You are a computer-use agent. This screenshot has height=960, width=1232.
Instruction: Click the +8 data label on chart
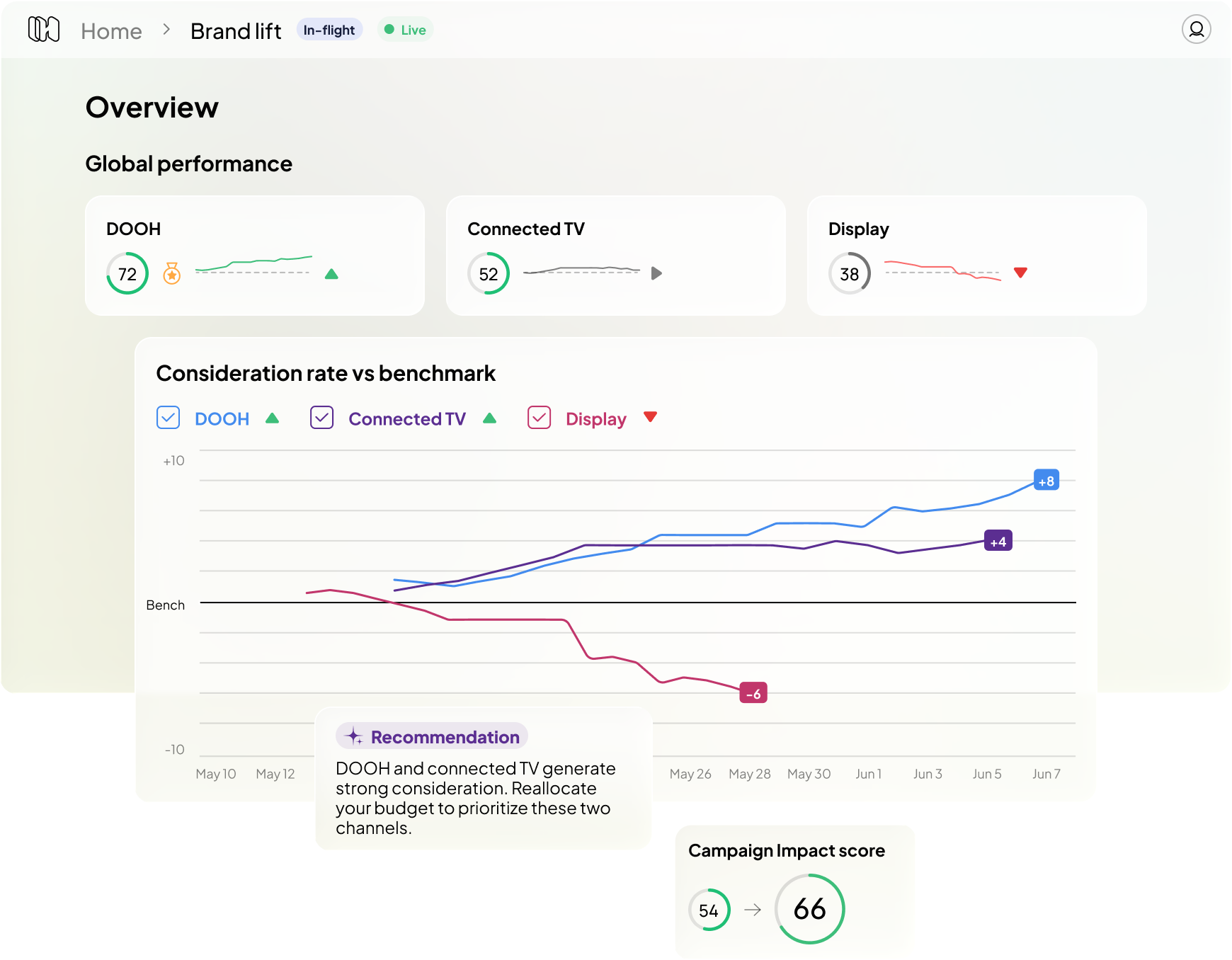pos(1046,481)
